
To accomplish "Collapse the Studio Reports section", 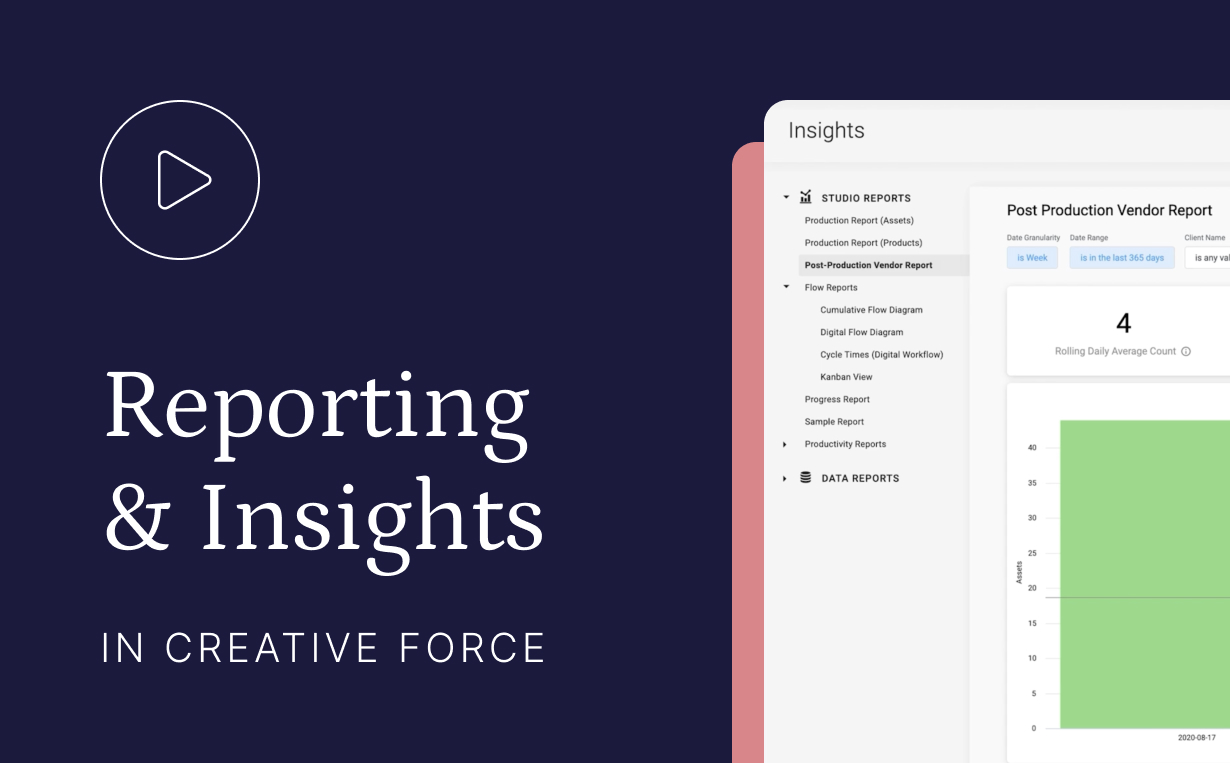I will (x=786, y=197).
